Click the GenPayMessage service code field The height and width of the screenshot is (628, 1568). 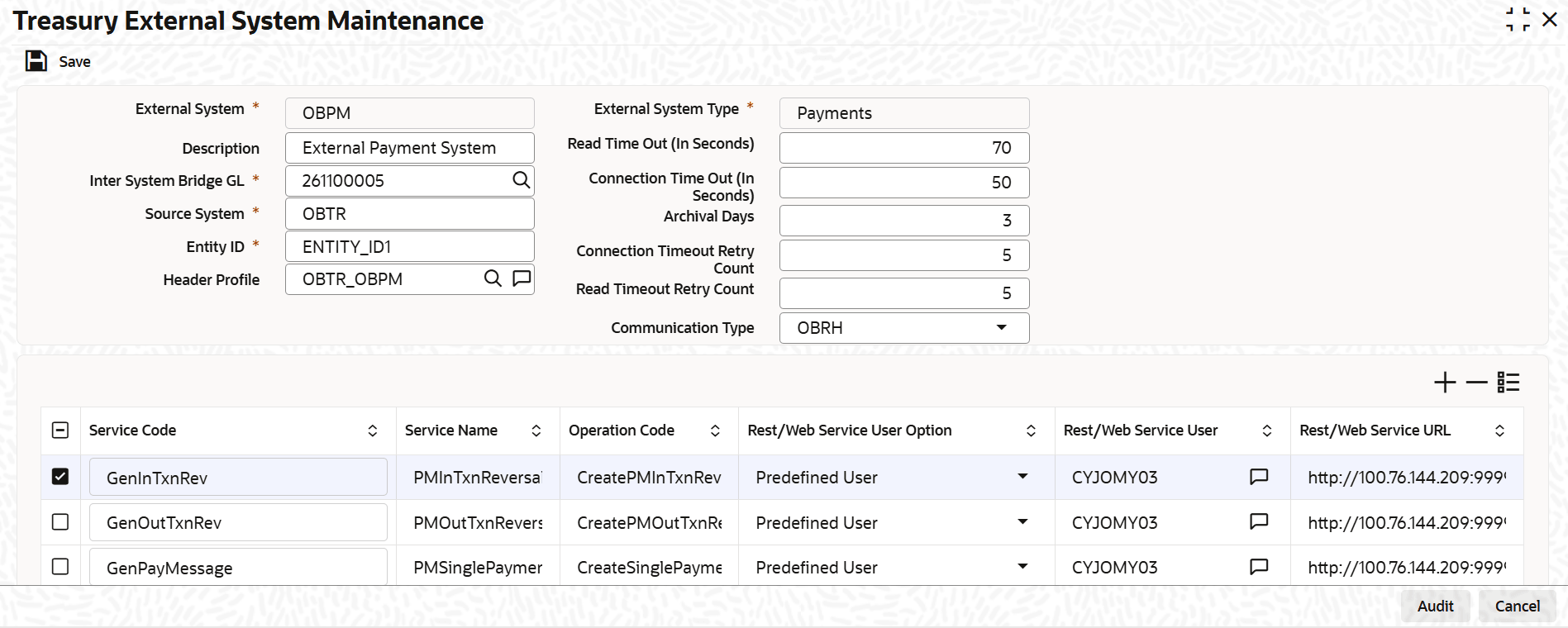click(x=238, y=568)
